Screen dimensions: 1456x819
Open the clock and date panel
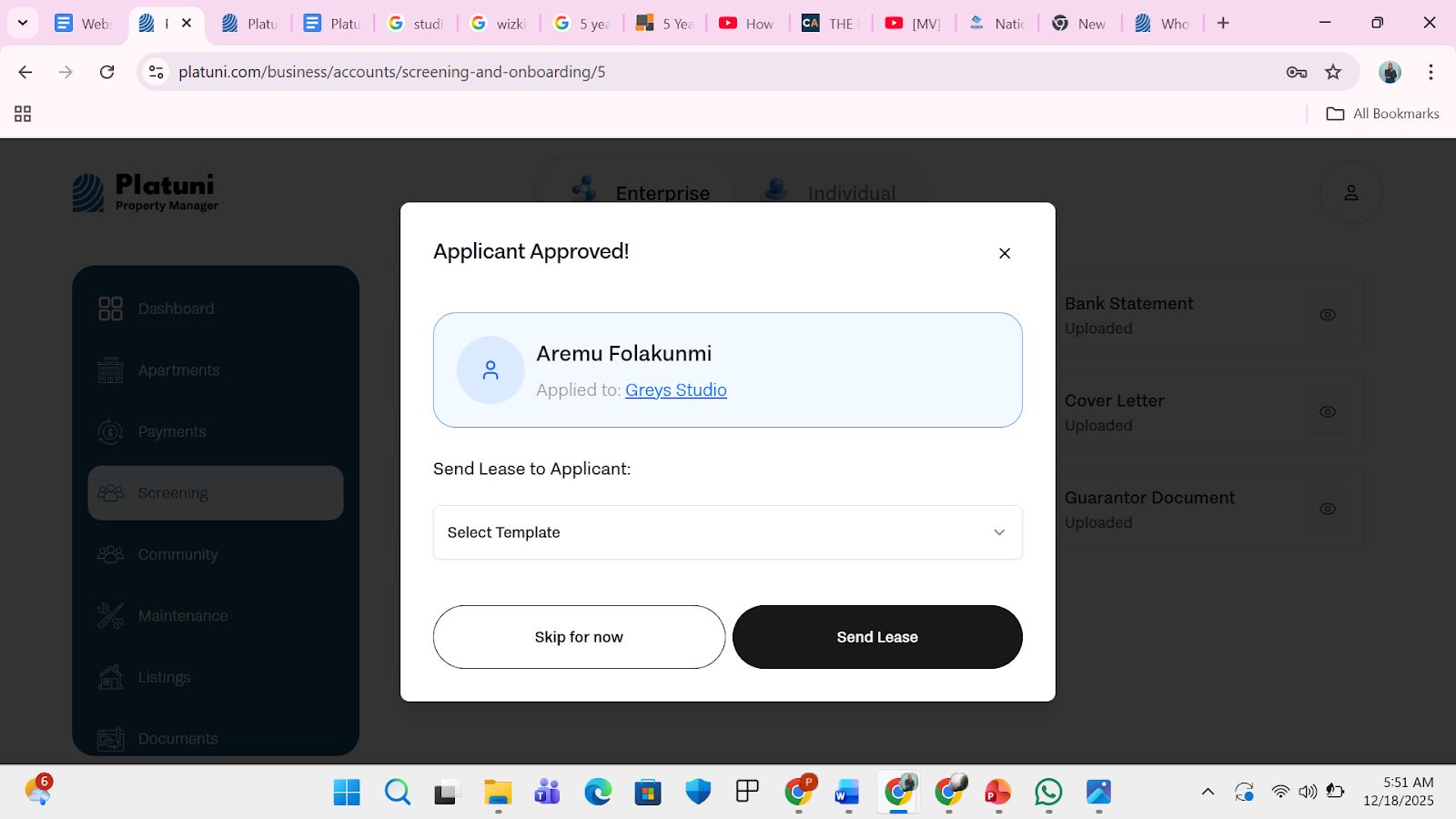(x=1399, y=792)
